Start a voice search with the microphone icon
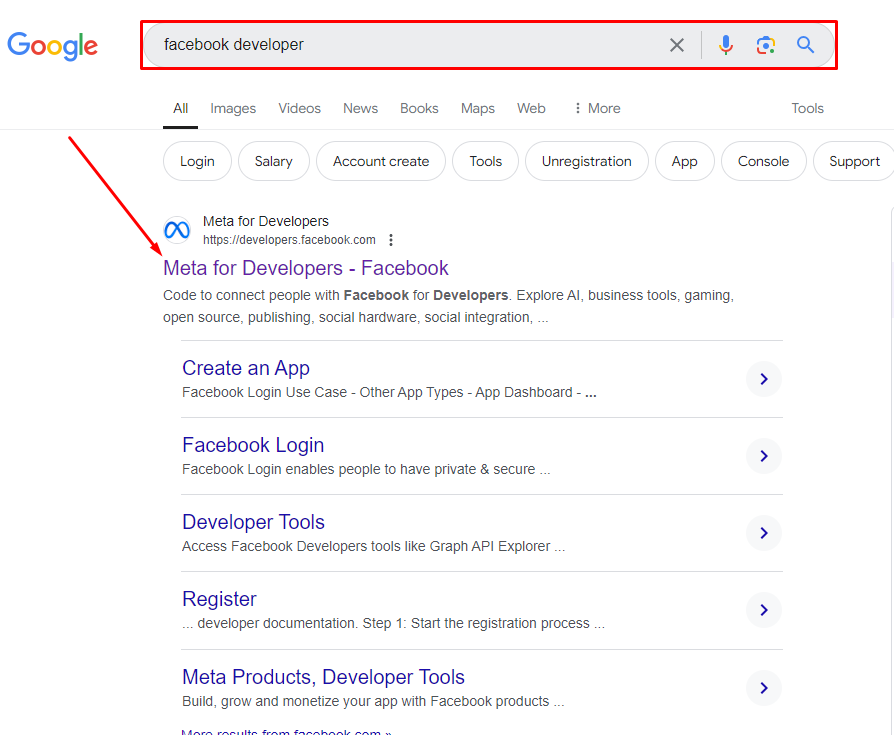 click(725, 44)
